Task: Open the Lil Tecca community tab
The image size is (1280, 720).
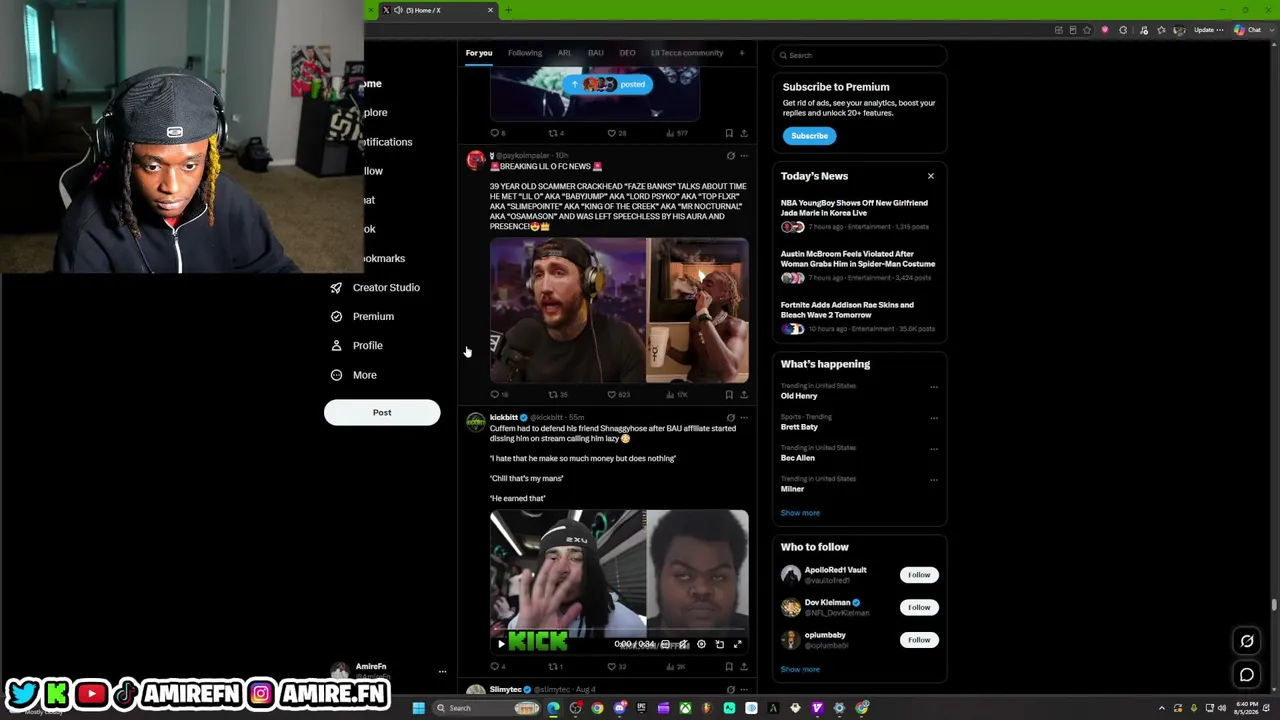Action: (x=687, y=53)
